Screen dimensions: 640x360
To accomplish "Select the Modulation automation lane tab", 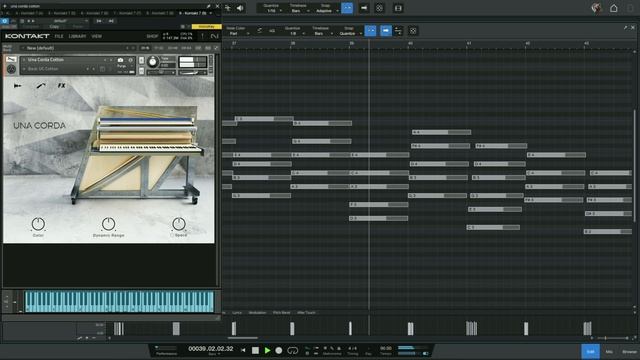I will [x=257, y=313].
